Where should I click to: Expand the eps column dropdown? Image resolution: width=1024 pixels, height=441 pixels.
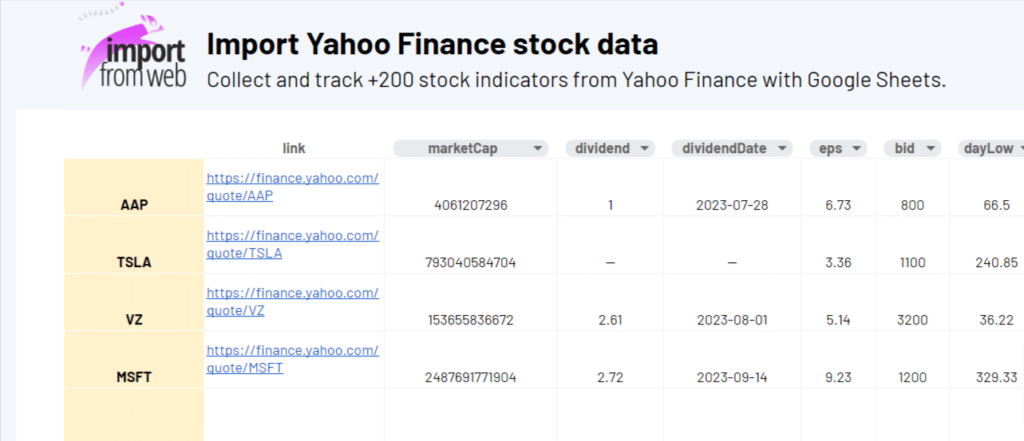[856, 148]
